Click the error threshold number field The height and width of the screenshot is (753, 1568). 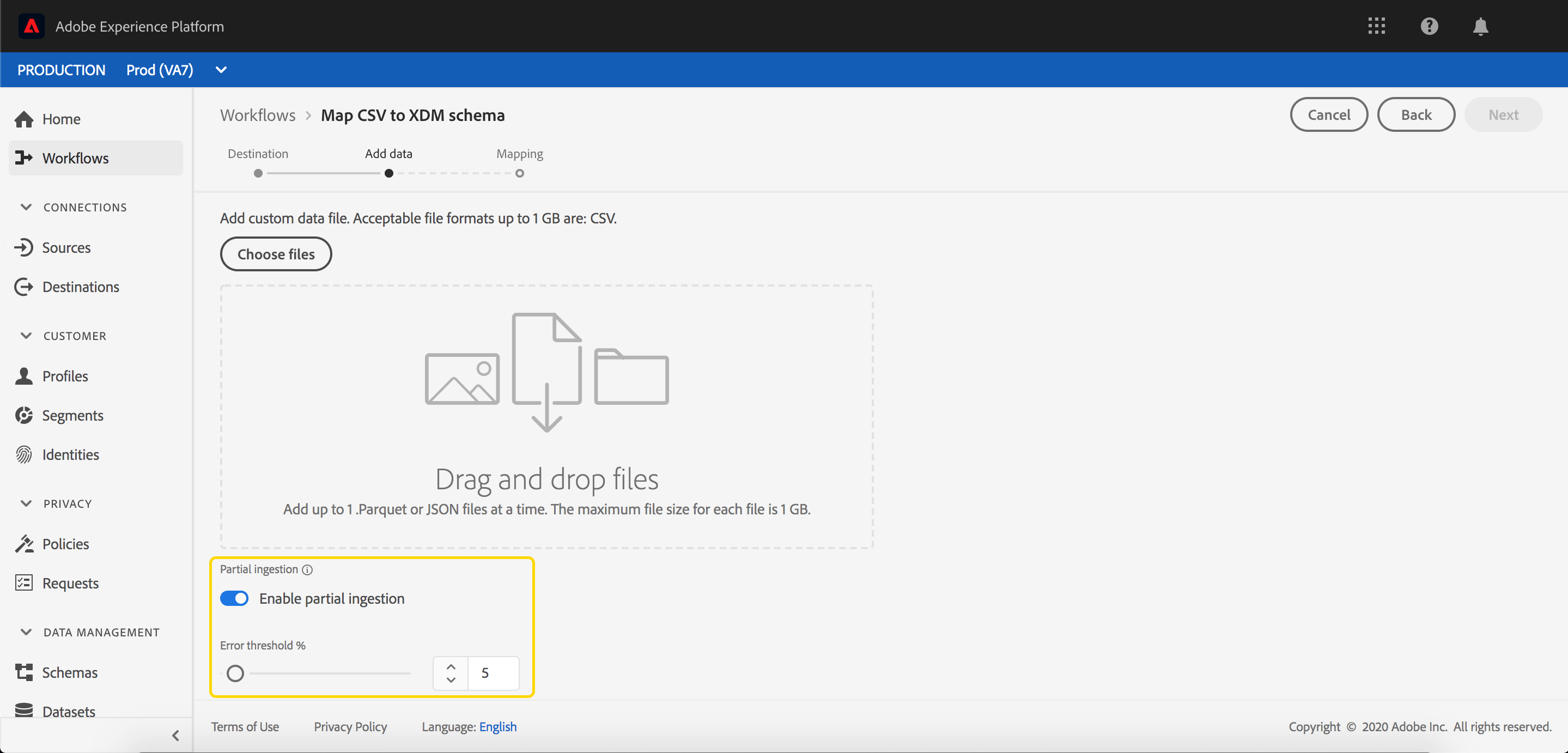point(493,673)
